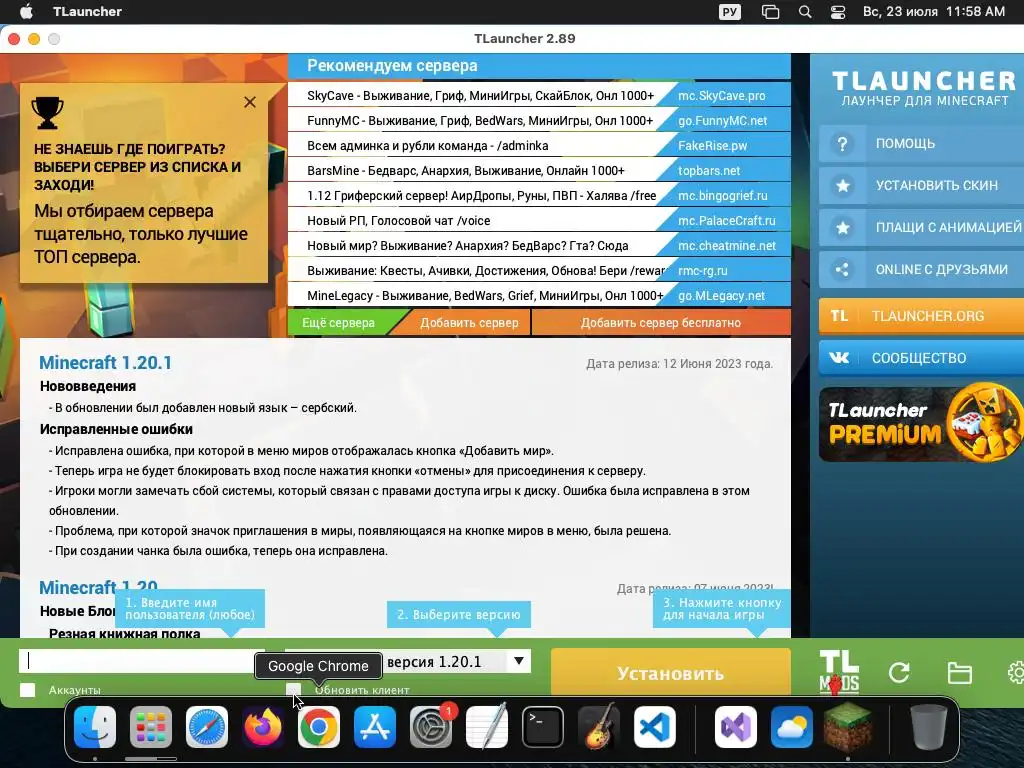This screenshot has width=1024, height=768.
Task: Click the Spotlight search icon
Action: [x=805, y=12]
